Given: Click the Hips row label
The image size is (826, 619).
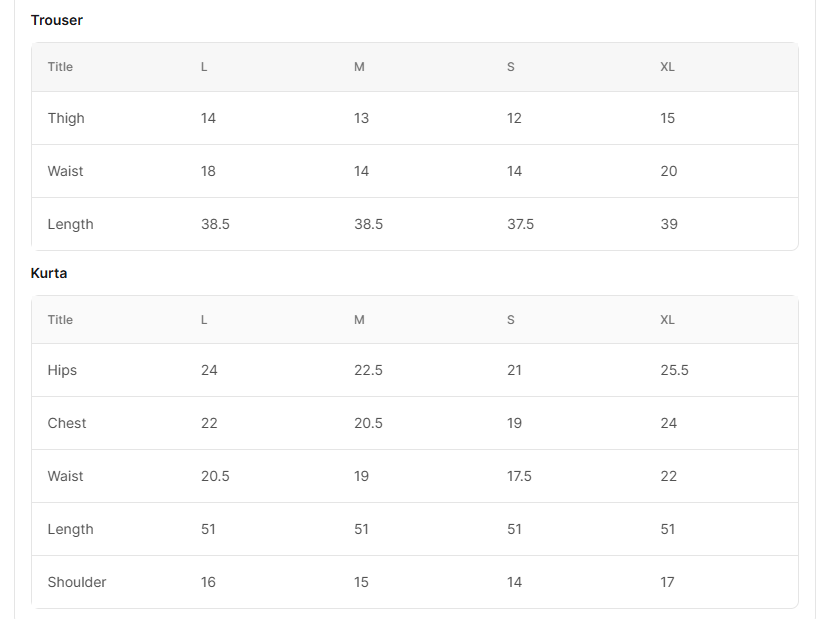Looking at the screenshot, I should point(62,370).
